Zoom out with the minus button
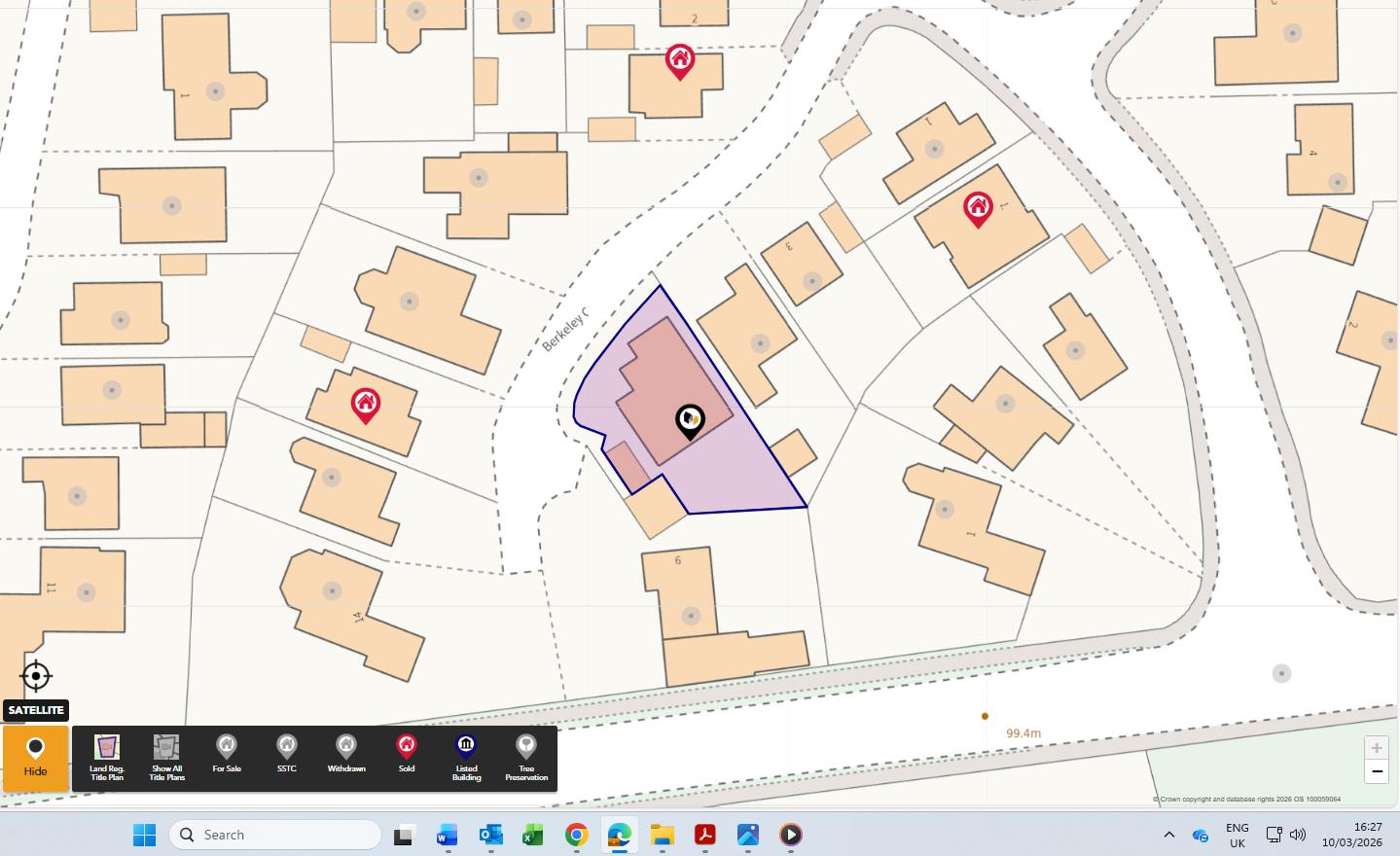The width and height of the screenshot is (1400, 856). [1377, 771]
